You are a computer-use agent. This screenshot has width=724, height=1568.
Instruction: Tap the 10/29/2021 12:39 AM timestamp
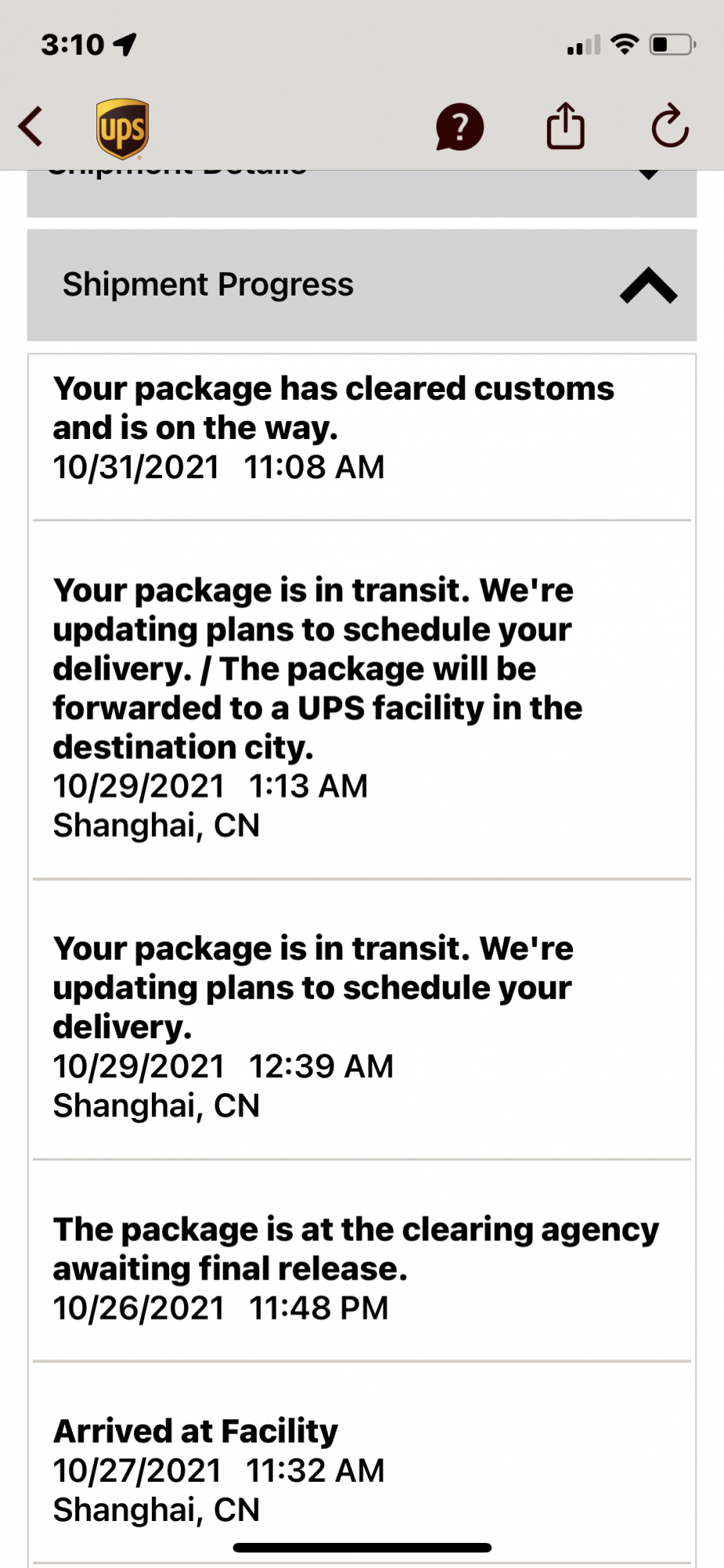pos(223,1066)
